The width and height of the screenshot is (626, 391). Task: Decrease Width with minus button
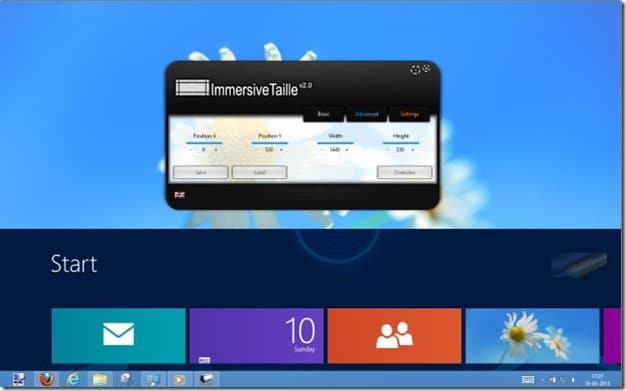[x=322, y=150]
